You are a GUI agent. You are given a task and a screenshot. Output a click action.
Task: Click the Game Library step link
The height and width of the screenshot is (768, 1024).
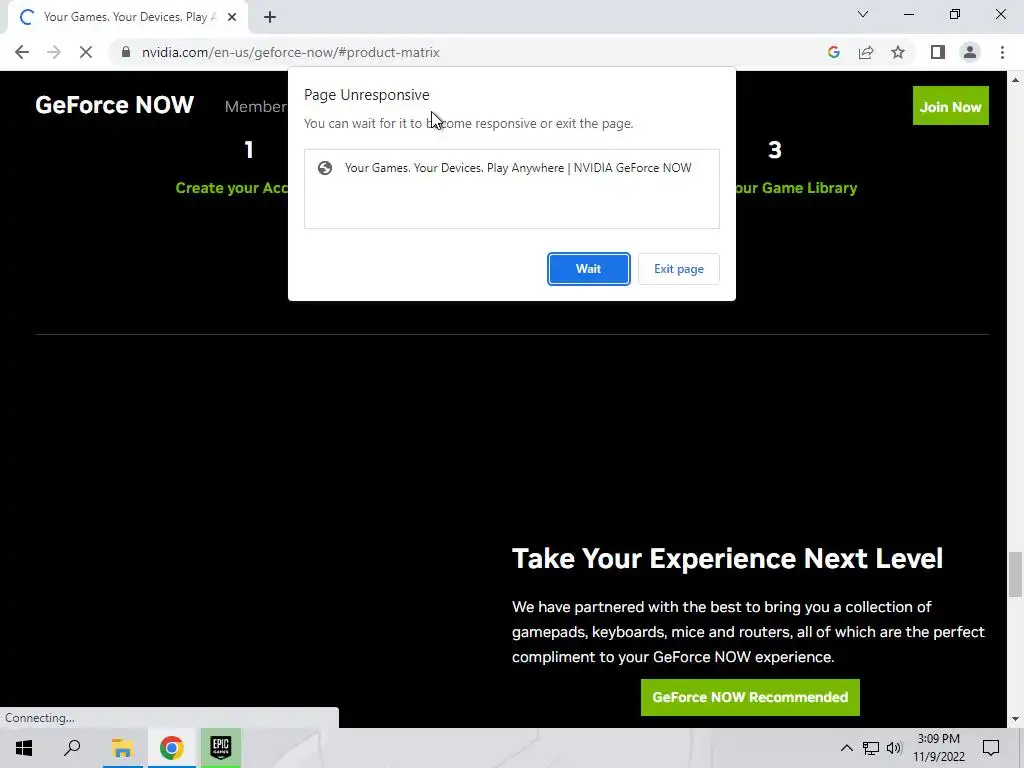[x=797, y=188]
